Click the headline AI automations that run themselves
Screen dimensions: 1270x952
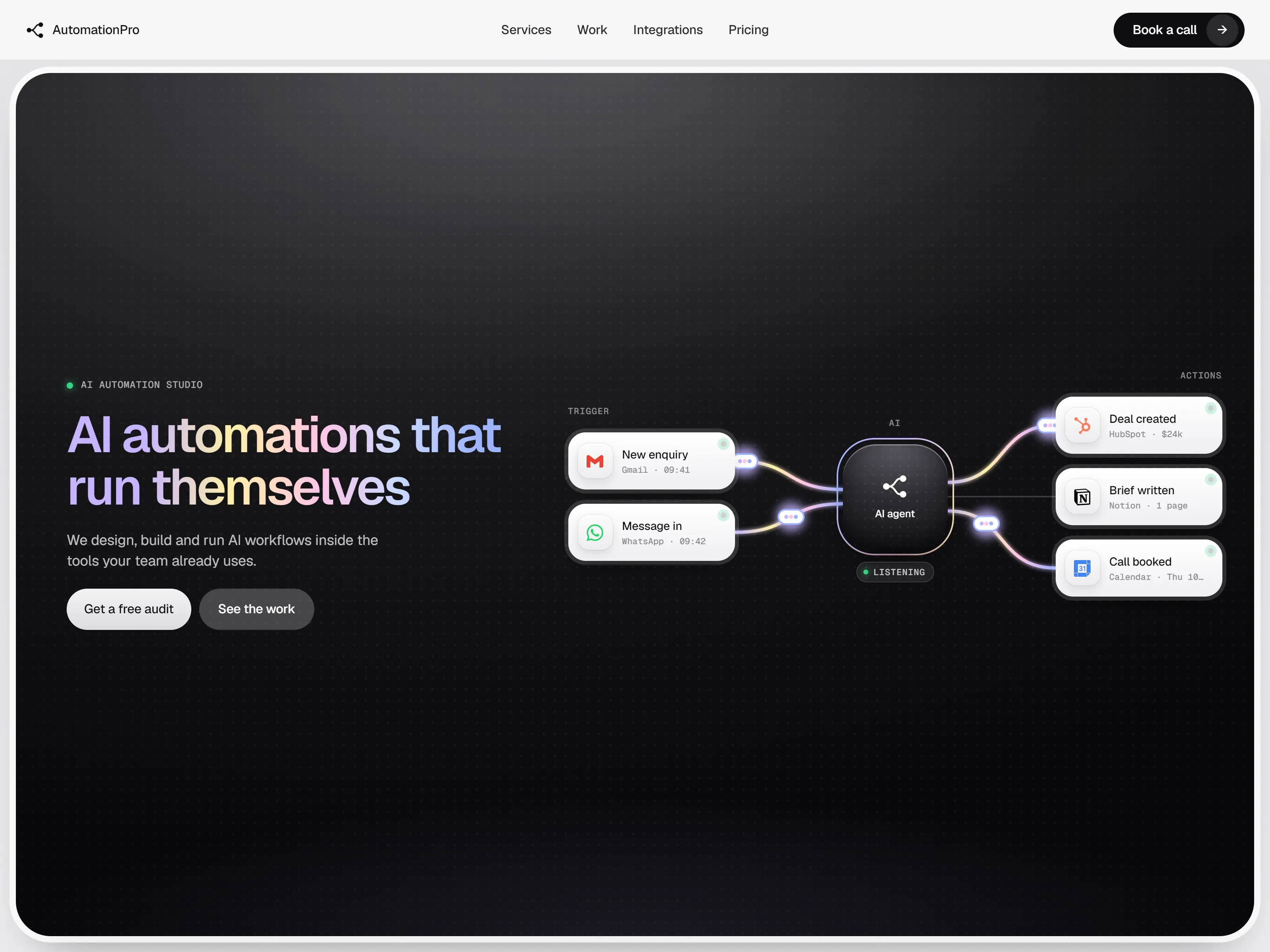tap(284, 461)
